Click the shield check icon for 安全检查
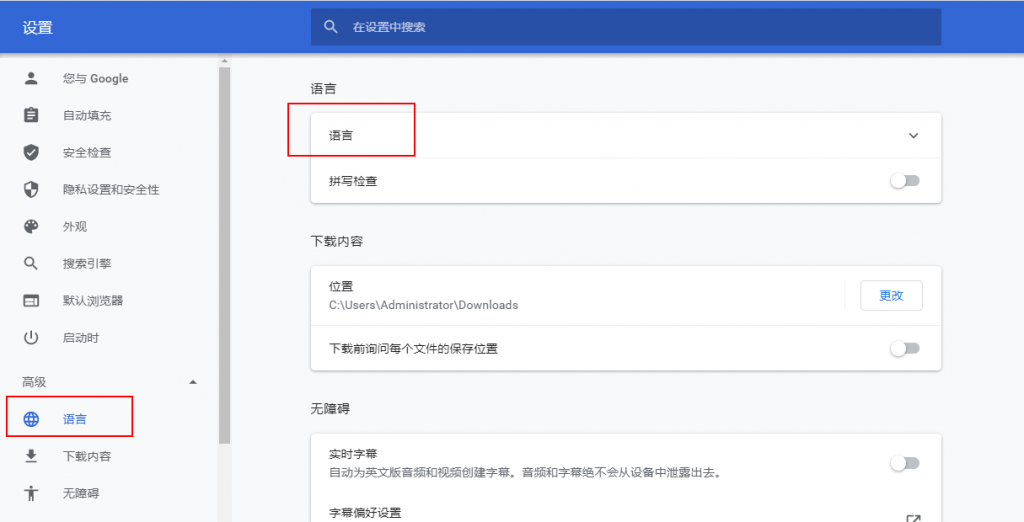Image resolution: width=1024 pixels, height=522 pixels. pyautogui.click(x=31, y=152)
